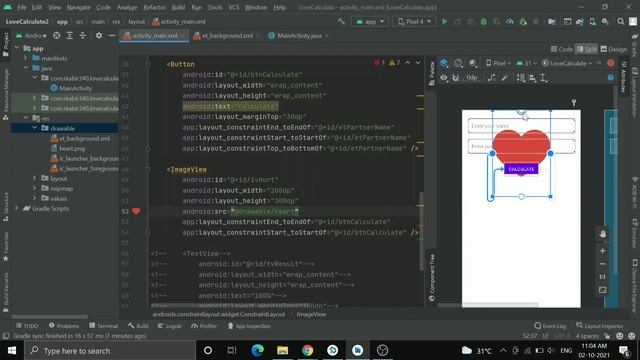
Task: Click the project panel horizontal scrollbar
Action: click(x=49, y=317)
